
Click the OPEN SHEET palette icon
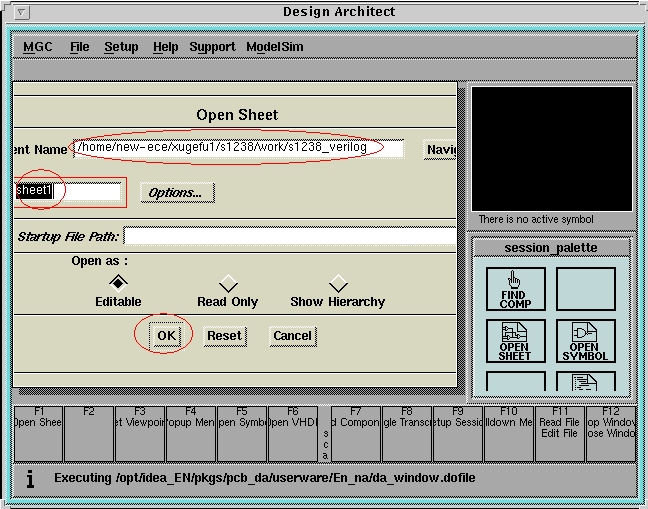[x=515, y=341]
